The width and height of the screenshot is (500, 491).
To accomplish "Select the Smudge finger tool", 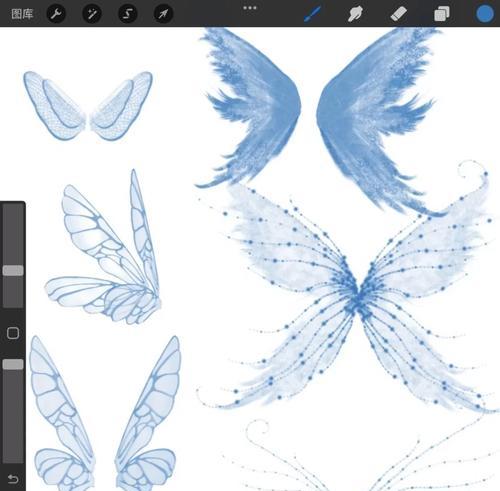I will 355,14.
